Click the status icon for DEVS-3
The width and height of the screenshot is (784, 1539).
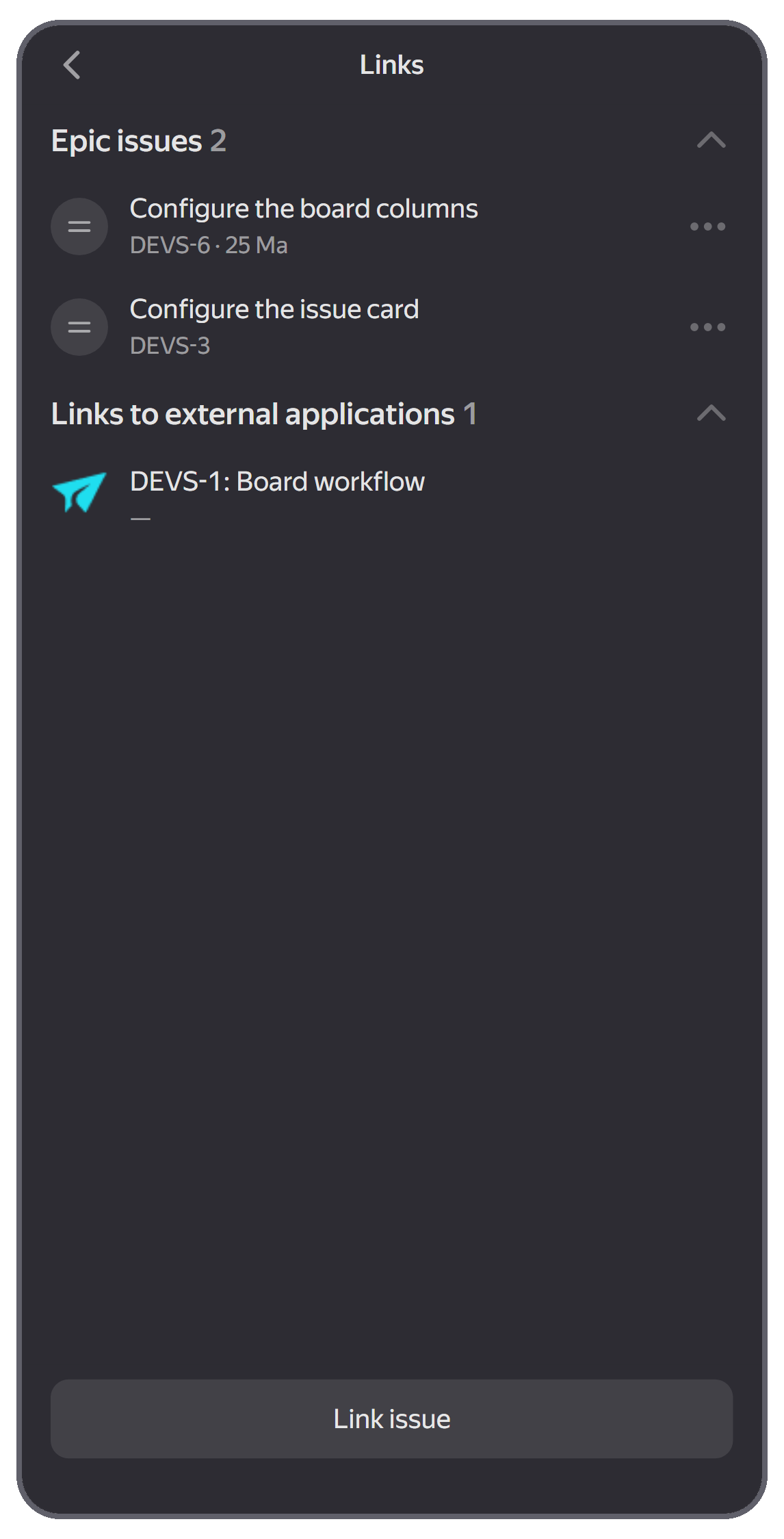79,327
